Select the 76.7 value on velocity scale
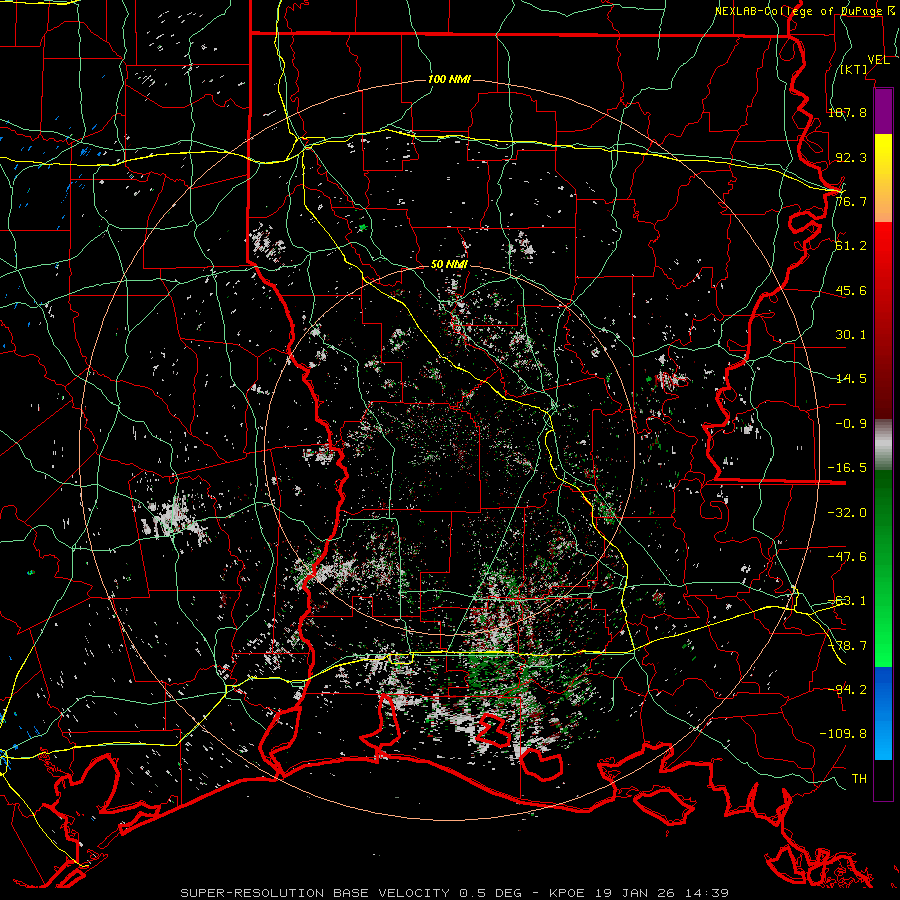The width and height of the screenshot is (900, 900). 851,201
